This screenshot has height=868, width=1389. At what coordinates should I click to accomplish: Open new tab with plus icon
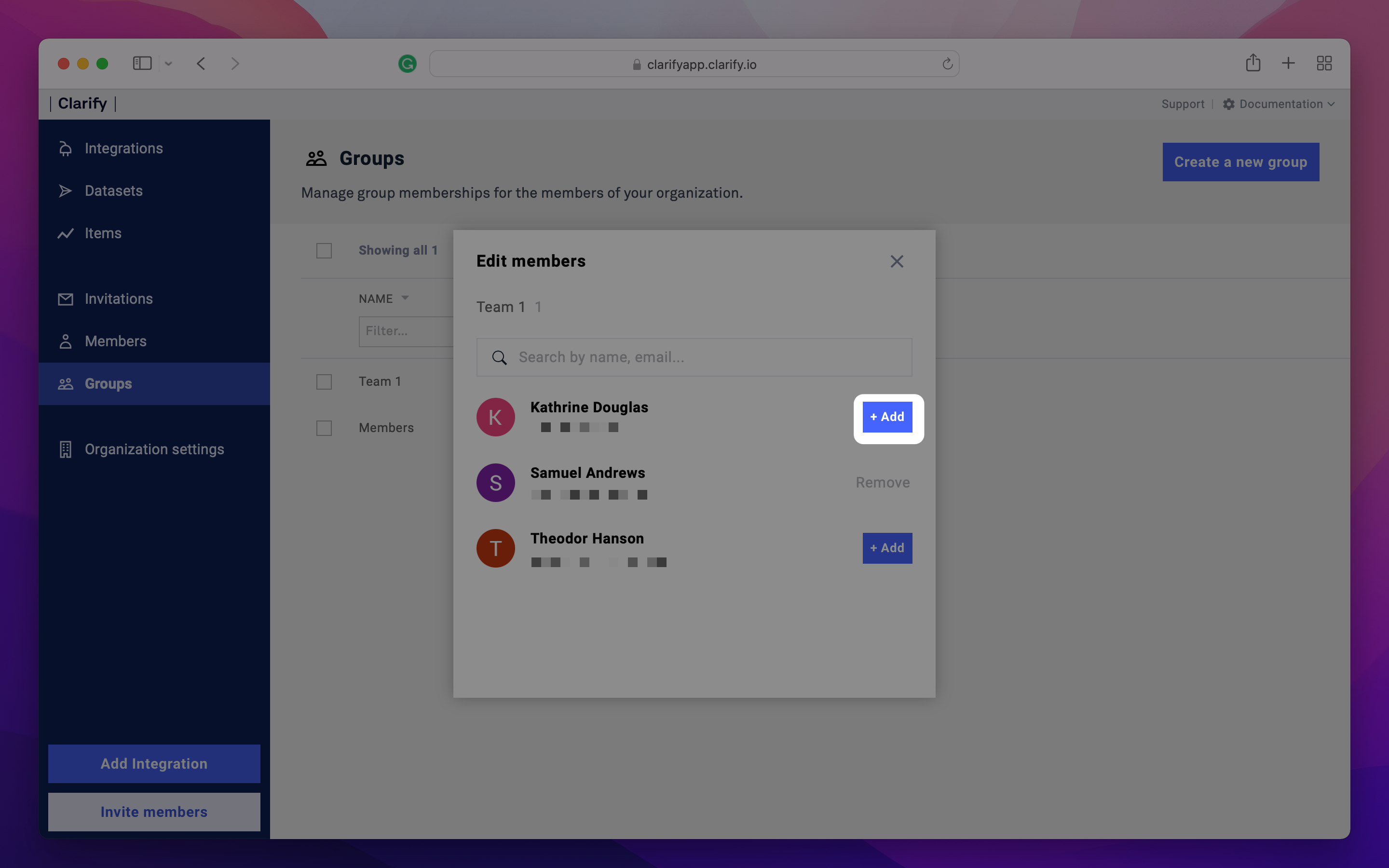pyautogui.click(x=1288, y=63)
